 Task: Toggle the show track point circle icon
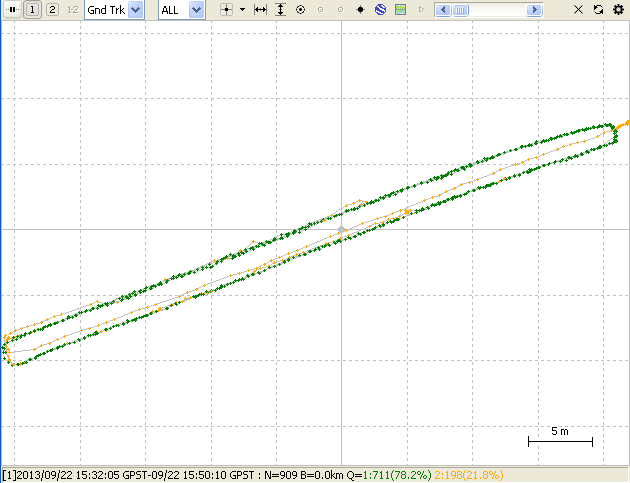[301, 10]
